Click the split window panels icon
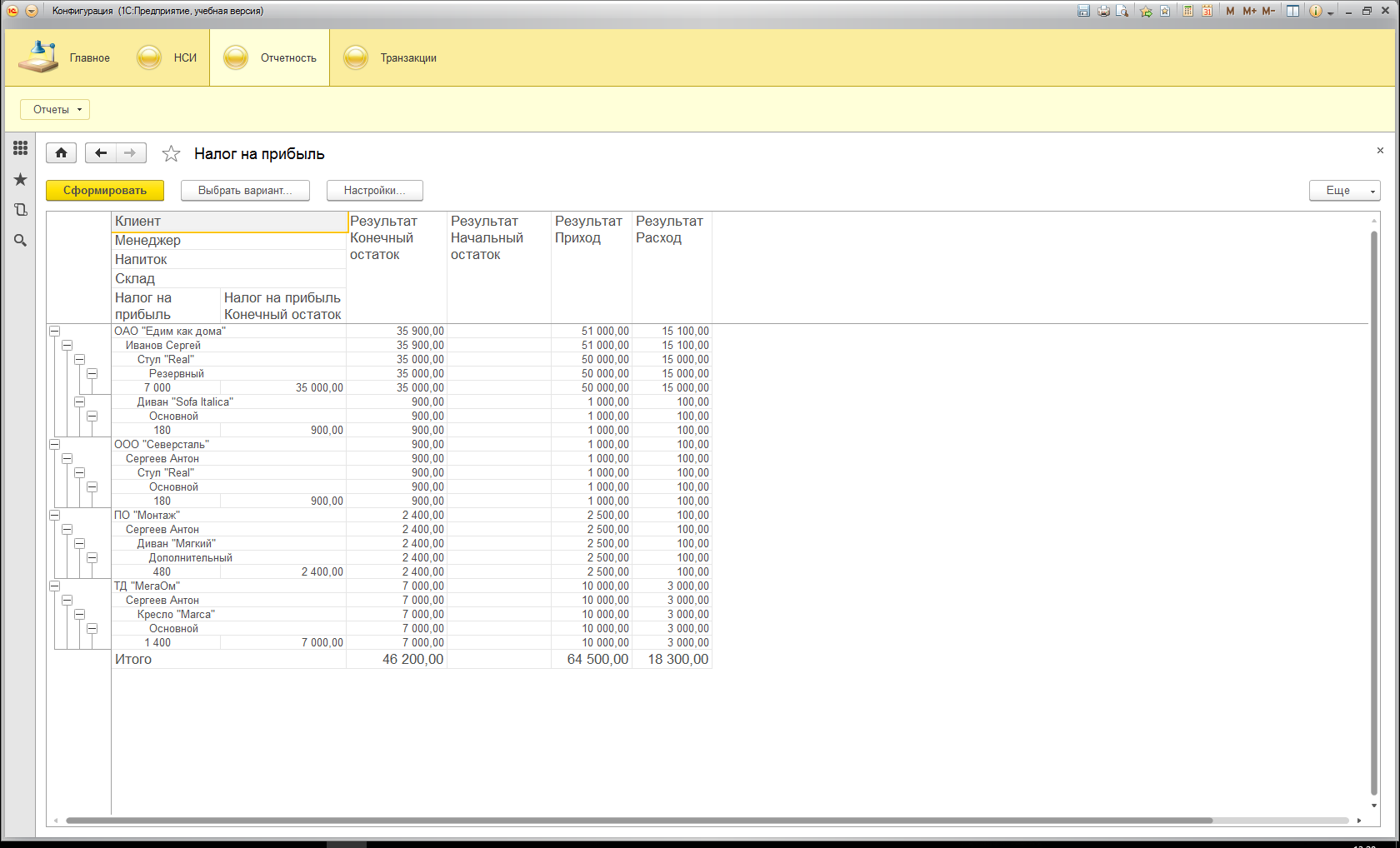 click(x=1292, y=11)
